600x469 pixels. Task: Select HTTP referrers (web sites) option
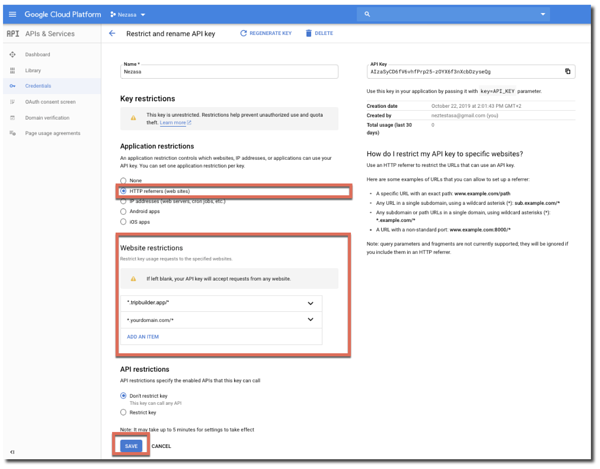pyautogui.click(x=123, y=191)
